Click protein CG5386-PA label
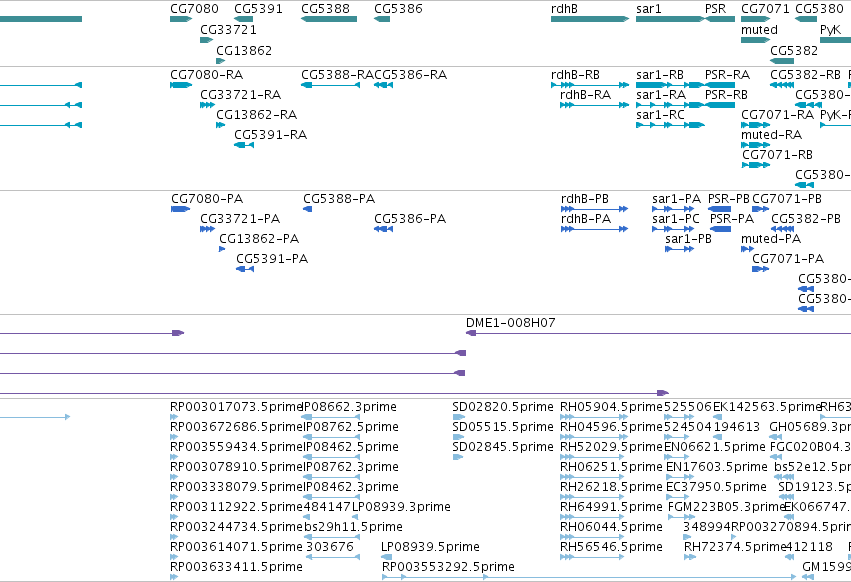This screenshot has width=851, height=582. [410, 219]
